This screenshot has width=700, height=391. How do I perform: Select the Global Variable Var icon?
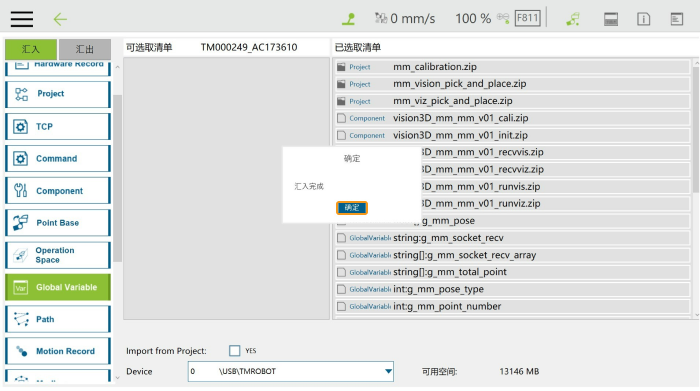click(21, 287)
